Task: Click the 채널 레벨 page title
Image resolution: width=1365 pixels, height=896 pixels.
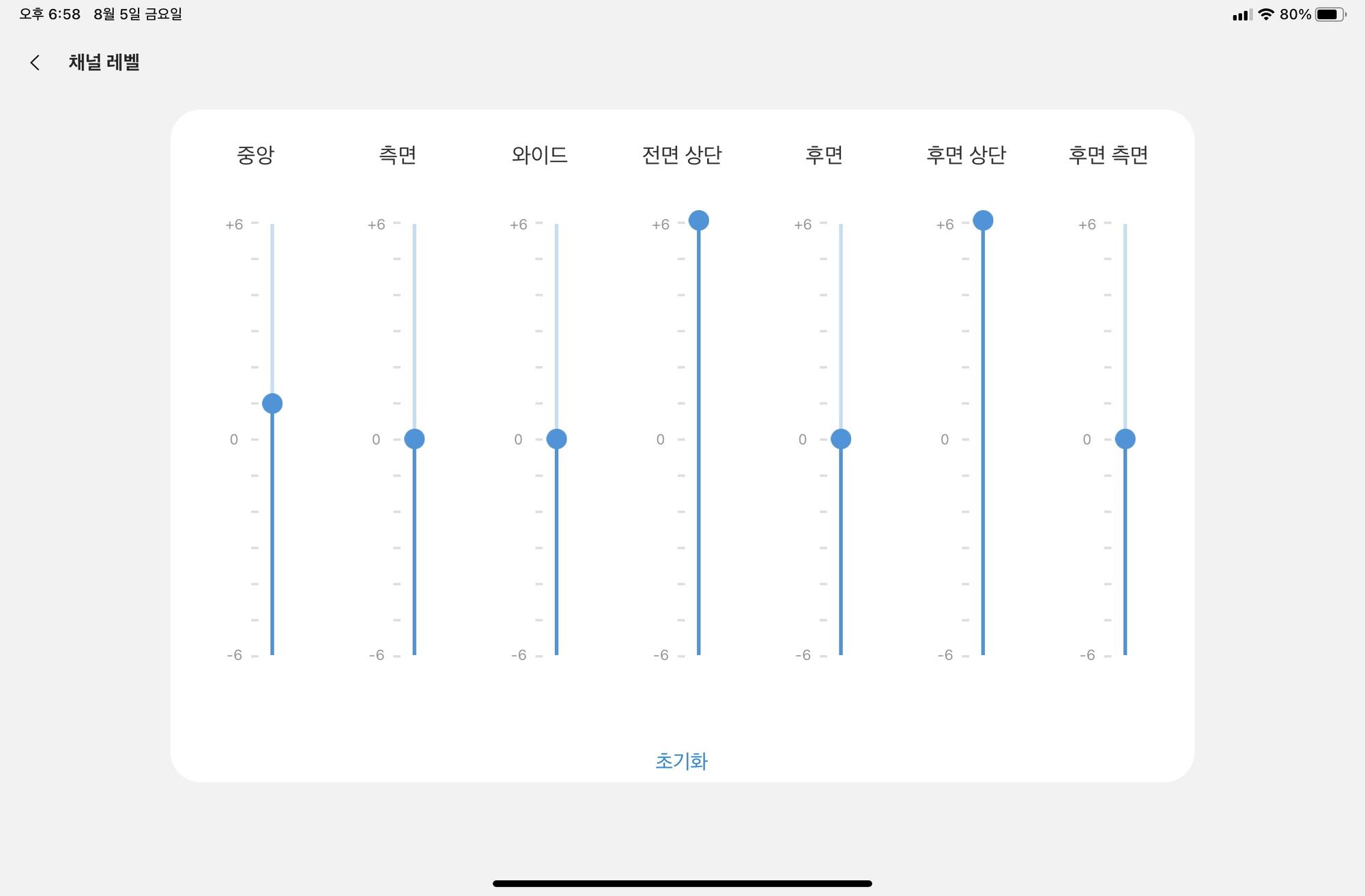Action: 104,62
